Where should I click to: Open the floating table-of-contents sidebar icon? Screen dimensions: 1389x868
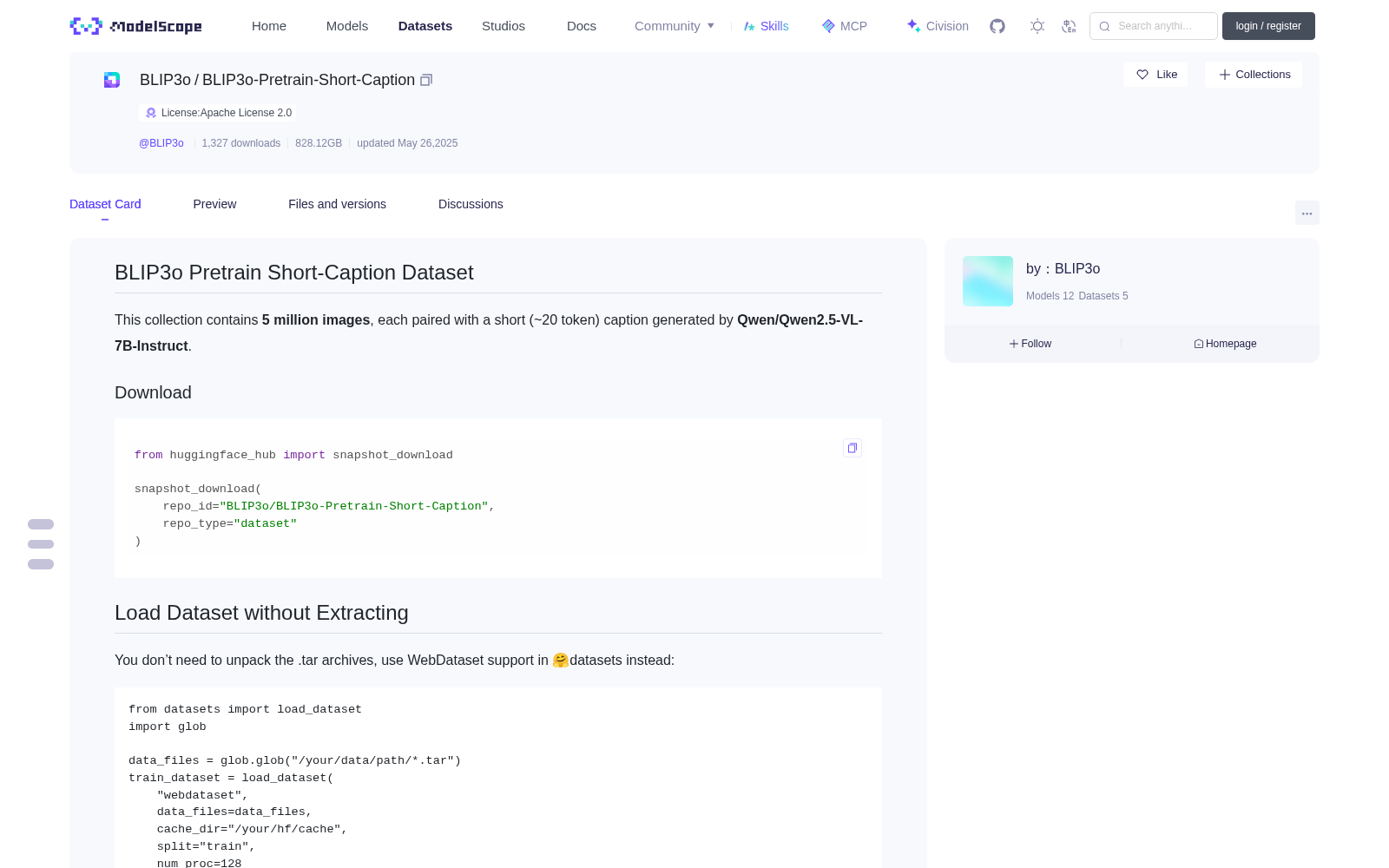point(41,544)
